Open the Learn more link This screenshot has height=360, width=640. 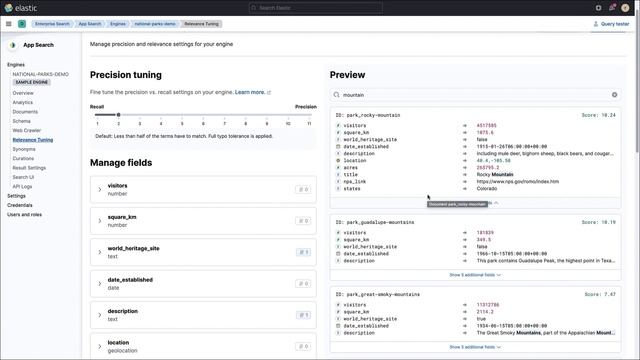click(249, 92)
